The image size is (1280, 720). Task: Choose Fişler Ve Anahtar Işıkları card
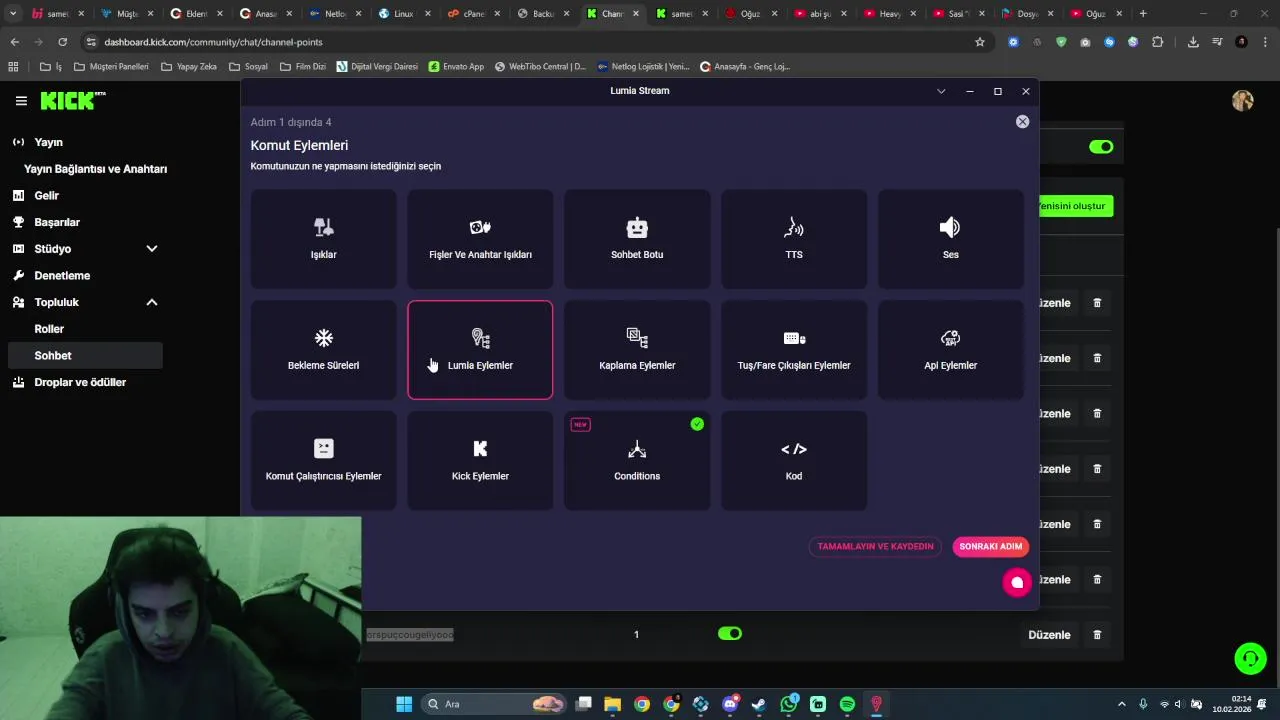[480, 239]
